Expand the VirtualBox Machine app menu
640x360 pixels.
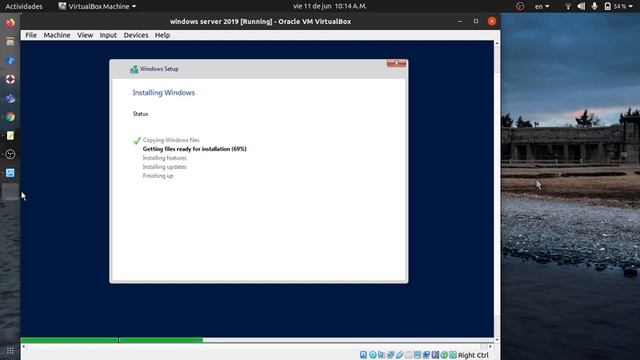pyautogui.click(x=97, y=6)
